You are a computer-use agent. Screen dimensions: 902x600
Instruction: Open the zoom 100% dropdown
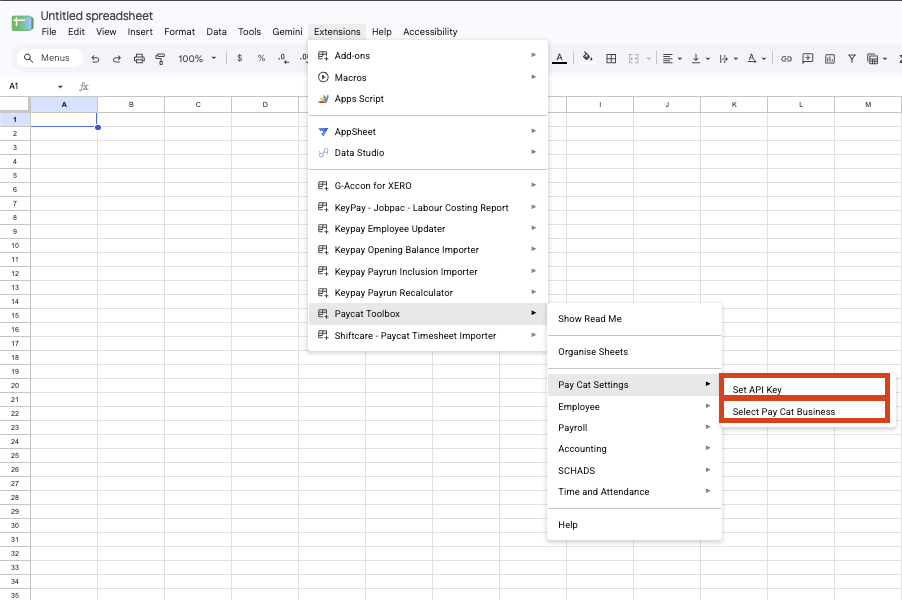(x=197, y=58)
